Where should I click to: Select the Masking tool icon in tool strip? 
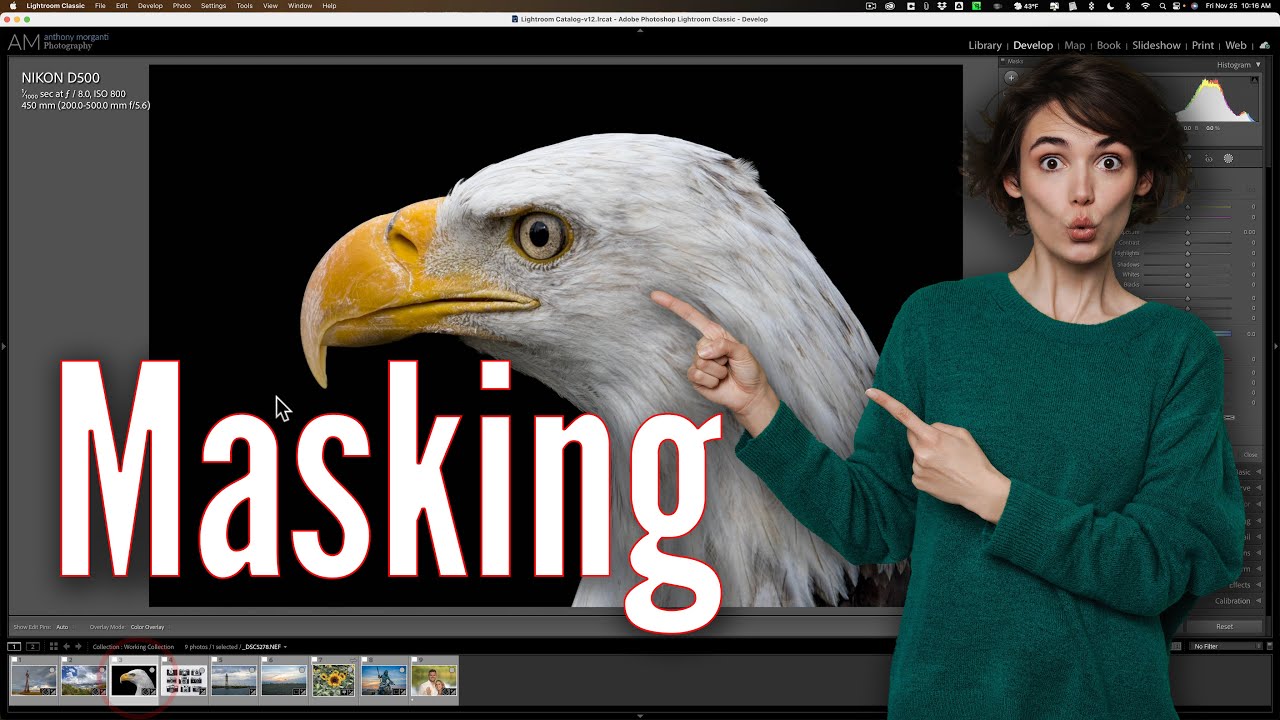[x=1228, y=158]
